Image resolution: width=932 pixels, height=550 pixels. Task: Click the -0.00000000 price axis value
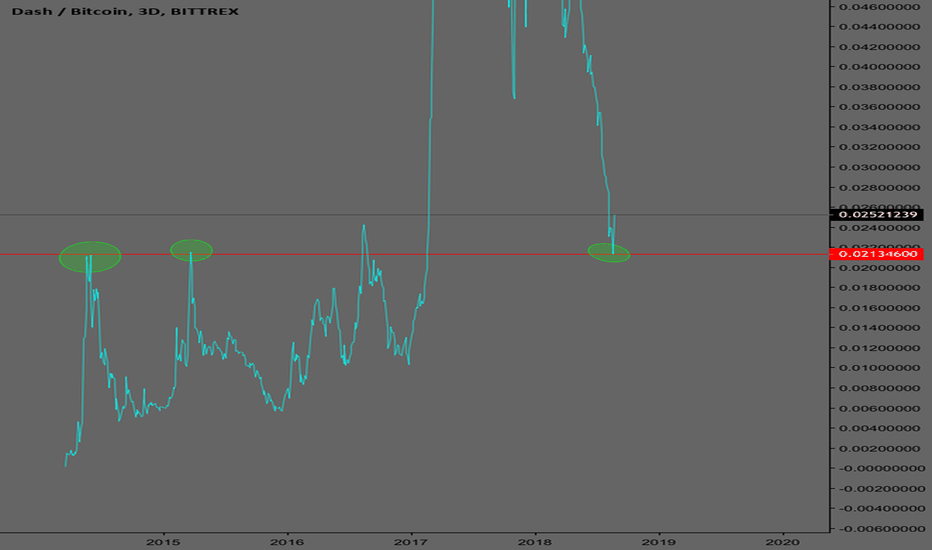click(881, 469)
